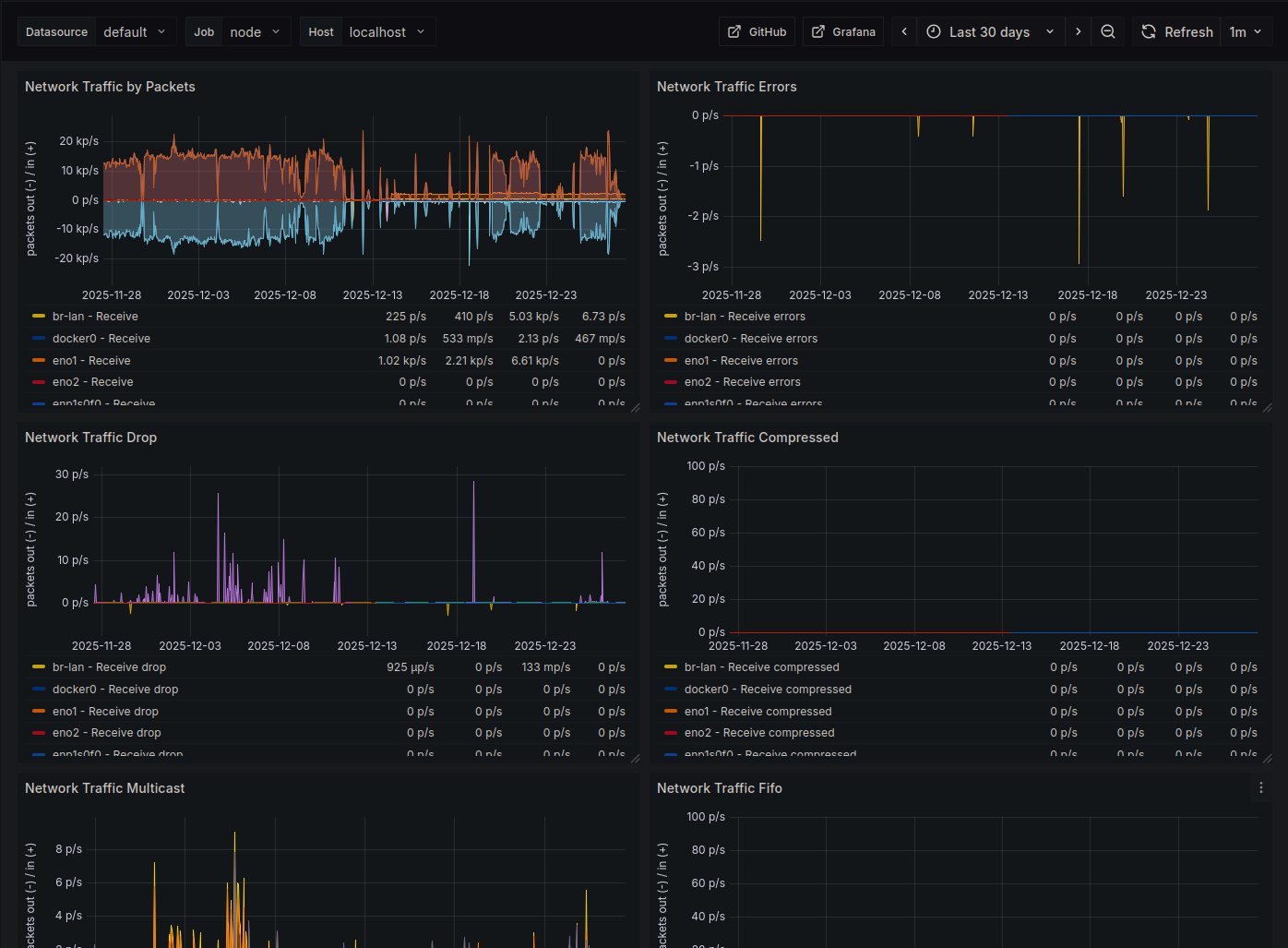The height and width of the screenshot is (948, 1288).
Task: Click the Network Traffic Multicast panel title
Action: [104, 788]
